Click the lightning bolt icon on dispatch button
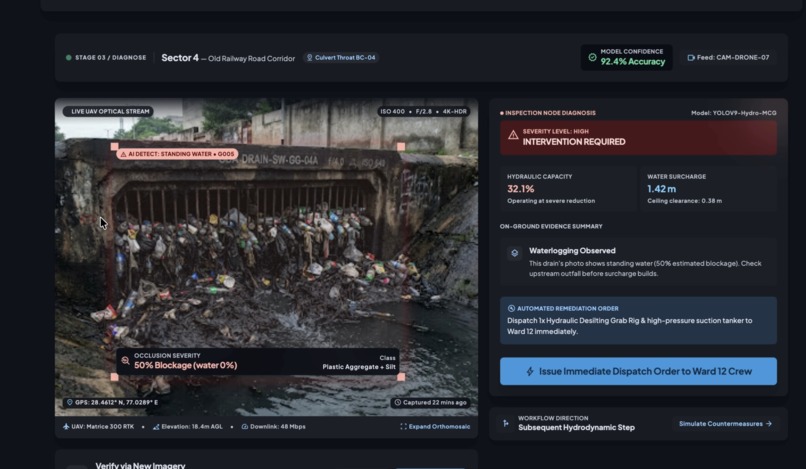Image resolution: width=806 pixels, height=469 pixels. tap(530, 371)
